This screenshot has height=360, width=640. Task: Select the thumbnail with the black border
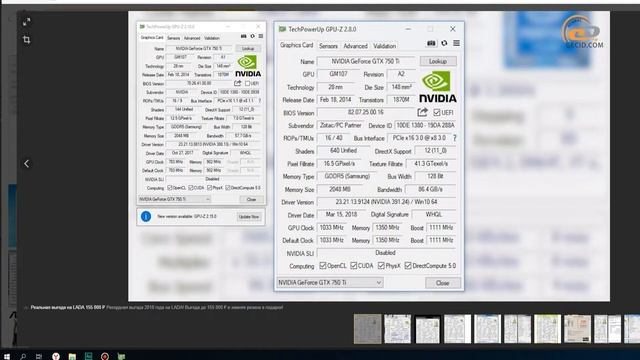428,329
